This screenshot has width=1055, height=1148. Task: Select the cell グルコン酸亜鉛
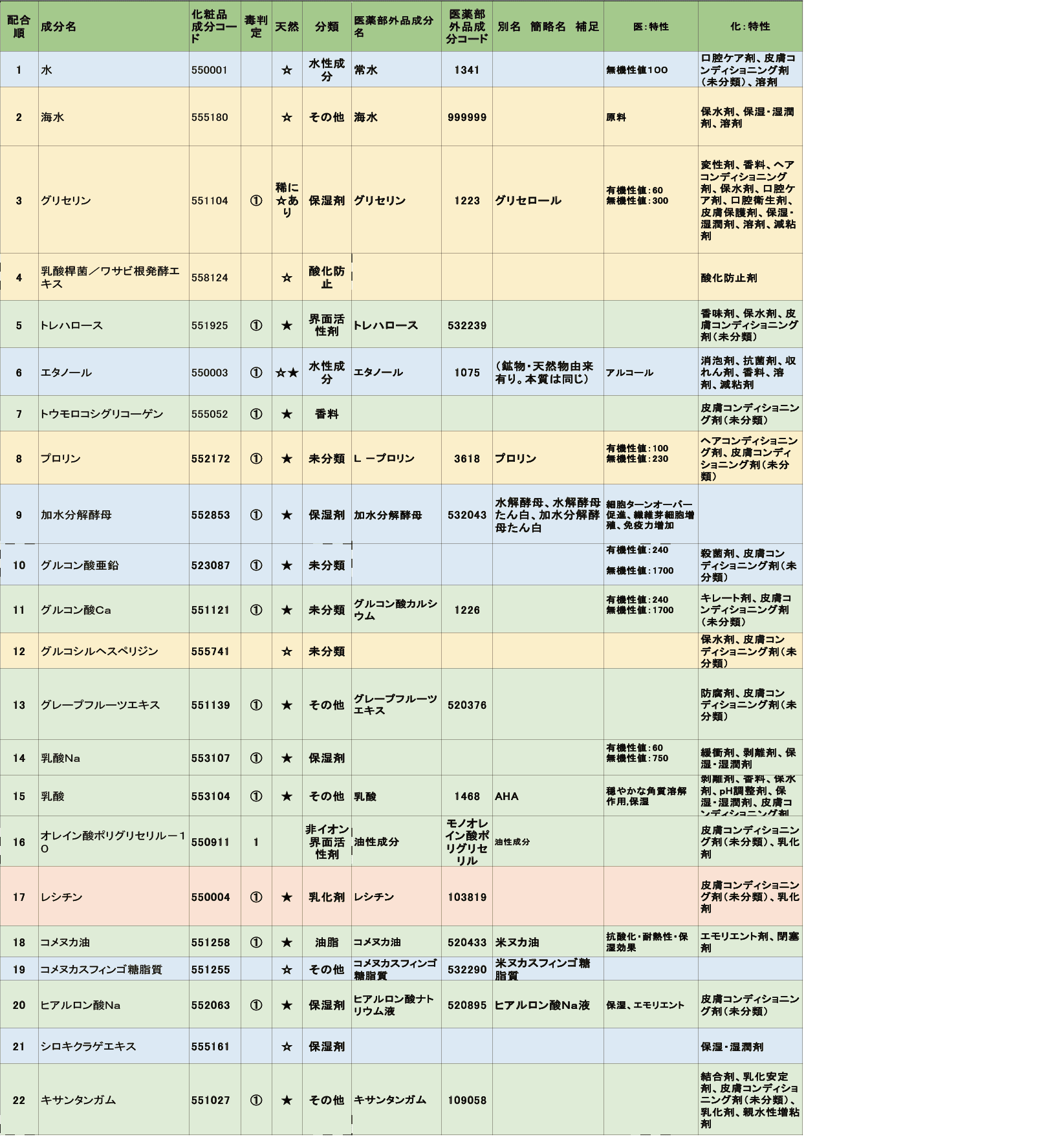pos(114,565)
